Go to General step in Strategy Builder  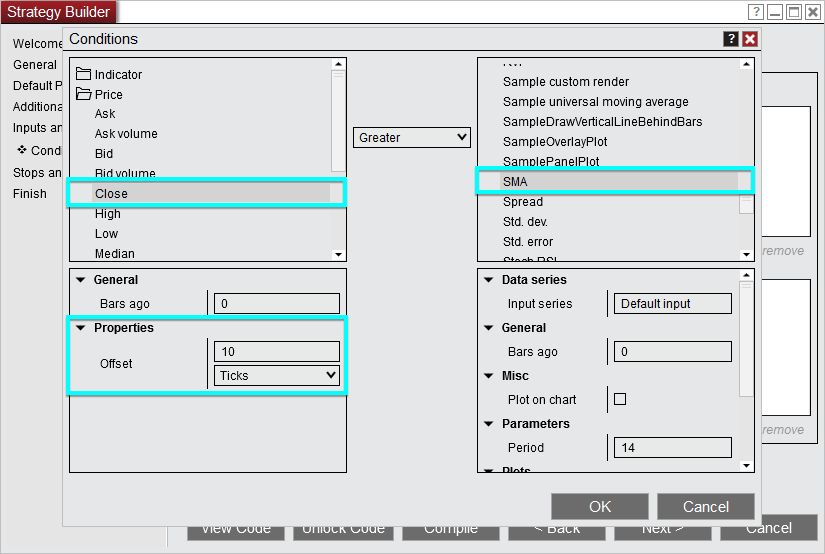[x=35, y=65]
